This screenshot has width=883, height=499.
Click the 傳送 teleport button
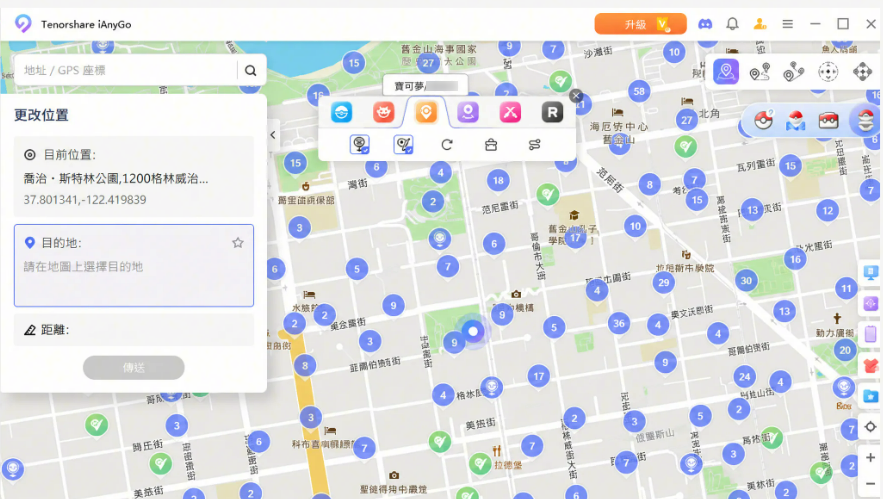133,368
